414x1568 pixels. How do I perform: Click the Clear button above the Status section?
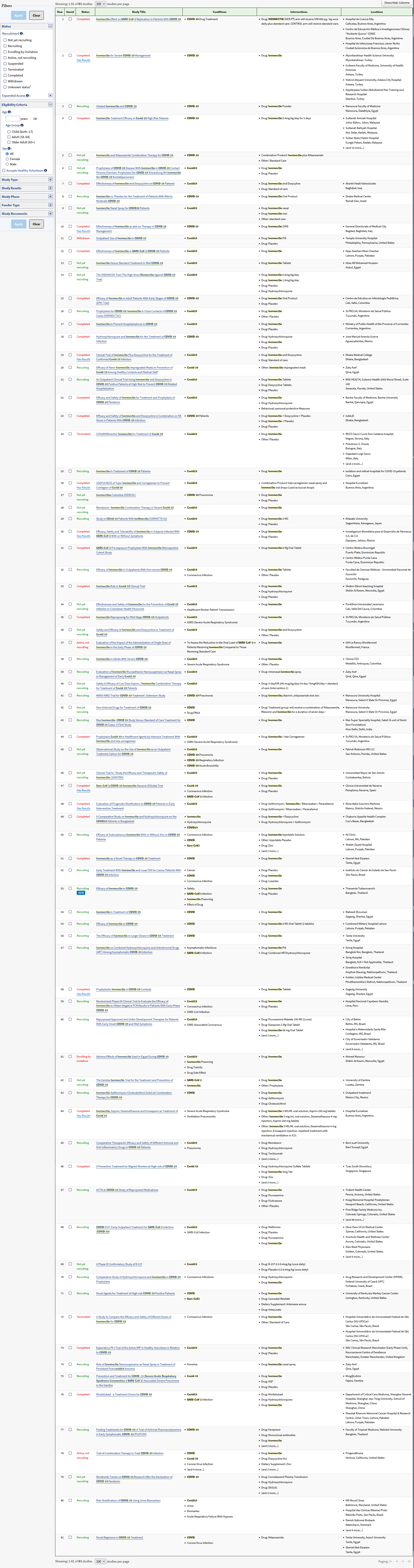pyautogui.click(x=37, y=15)
